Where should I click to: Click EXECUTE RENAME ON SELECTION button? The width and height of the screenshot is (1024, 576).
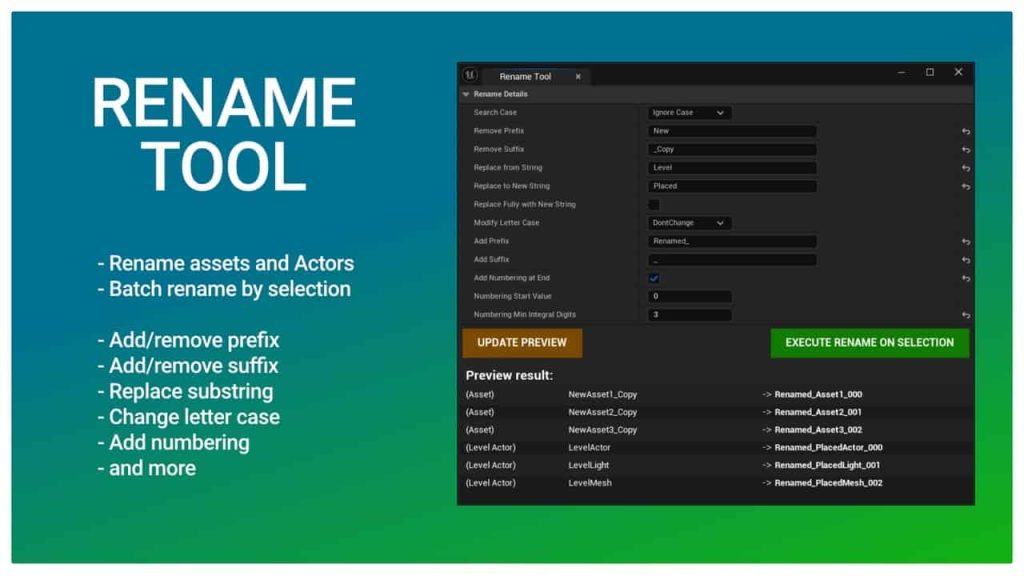[869, 343]
